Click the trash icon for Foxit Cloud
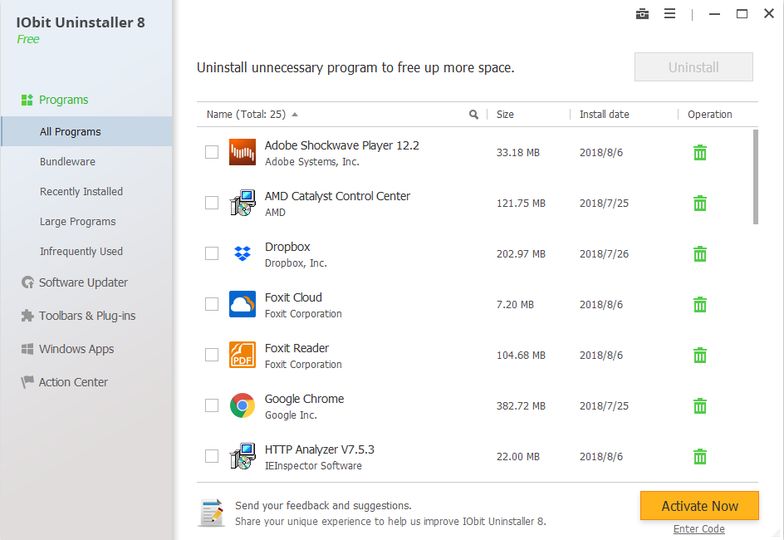 700,304
